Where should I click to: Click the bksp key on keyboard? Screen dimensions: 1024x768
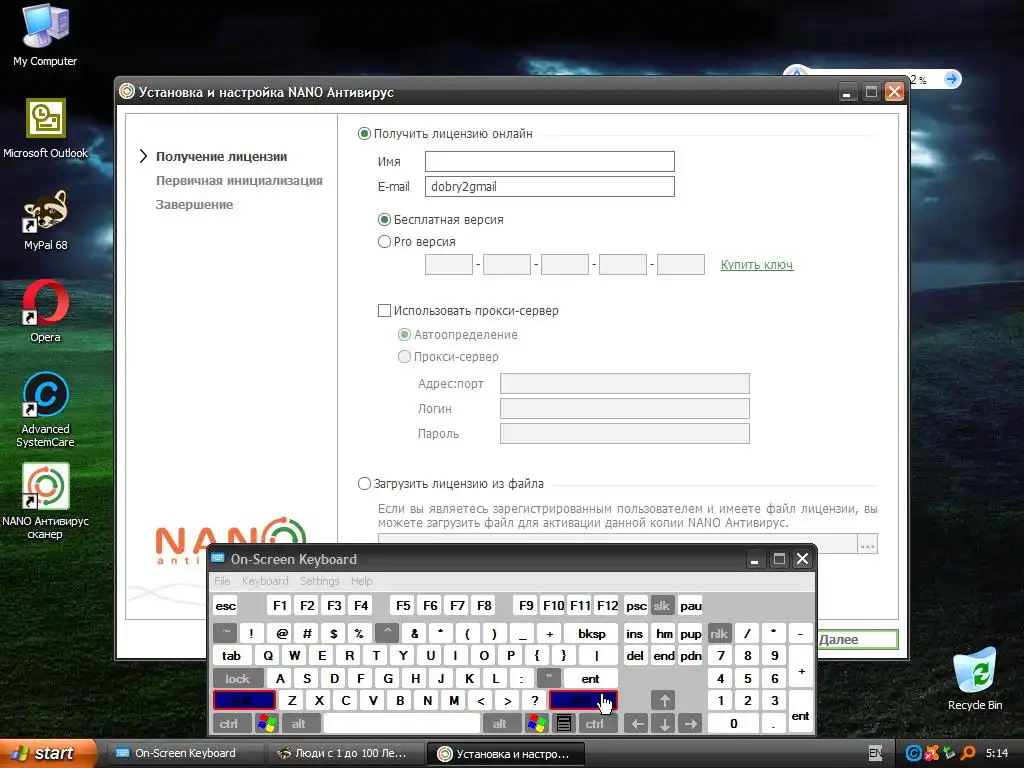coord(591,633)
